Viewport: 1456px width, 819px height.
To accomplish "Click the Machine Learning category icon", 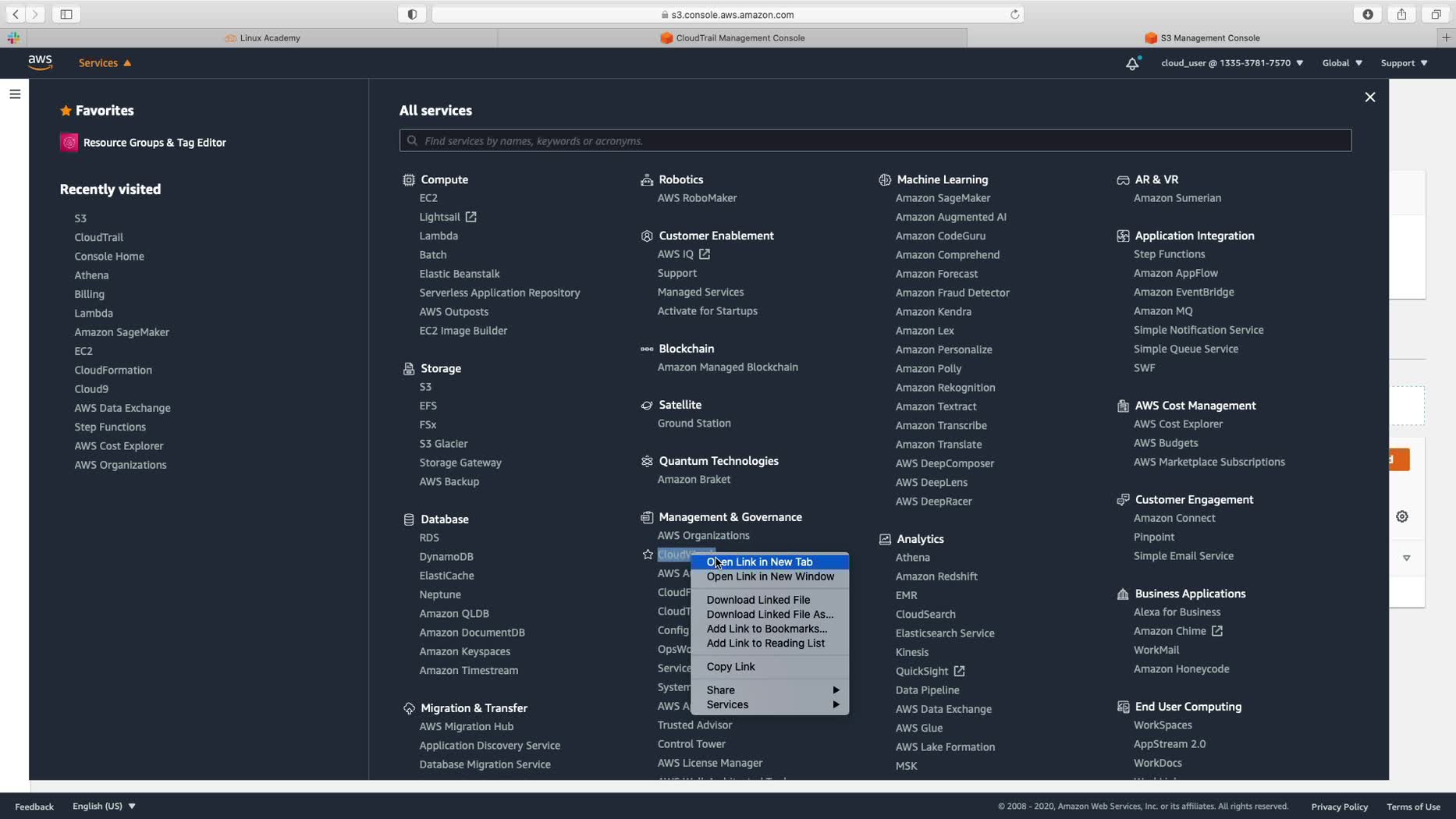I will coord(885,180).
